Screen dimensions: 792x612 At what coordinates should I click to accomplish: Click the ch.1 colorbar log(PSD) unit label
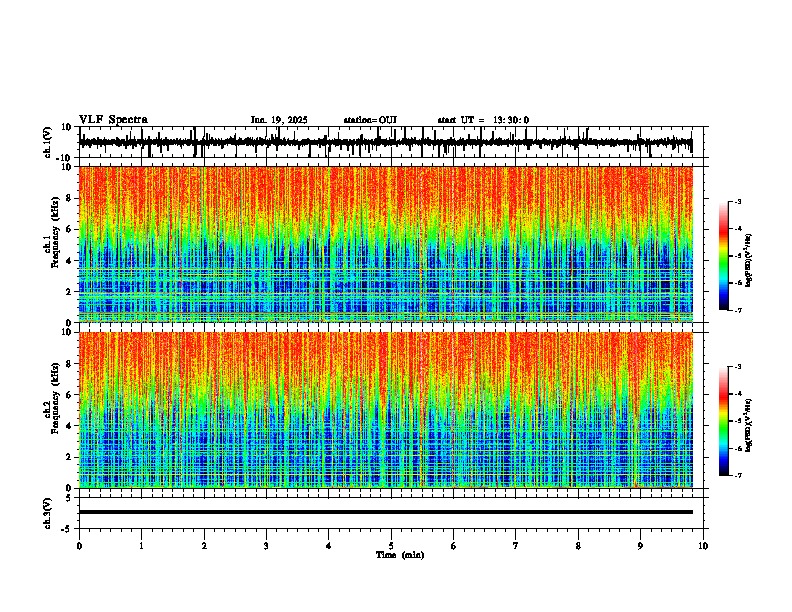(749, 260)
